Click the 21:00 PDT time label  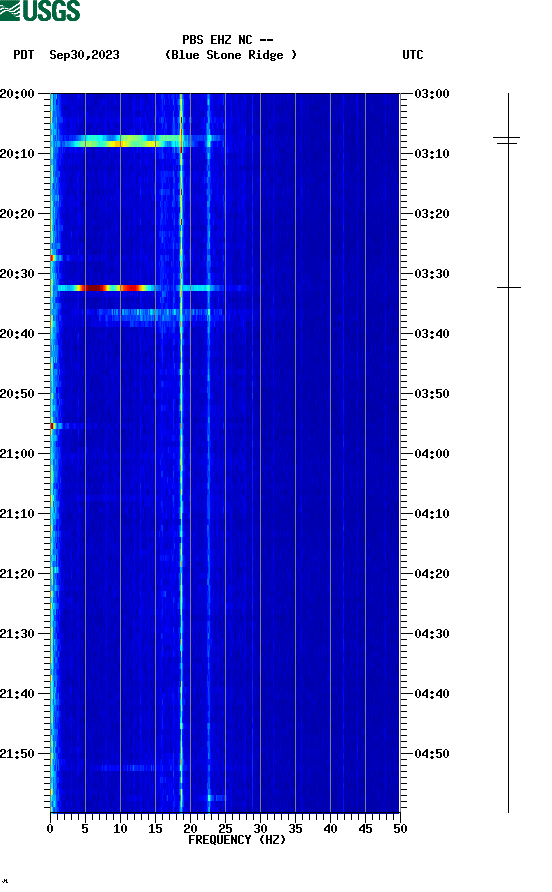tap(18, 453)
